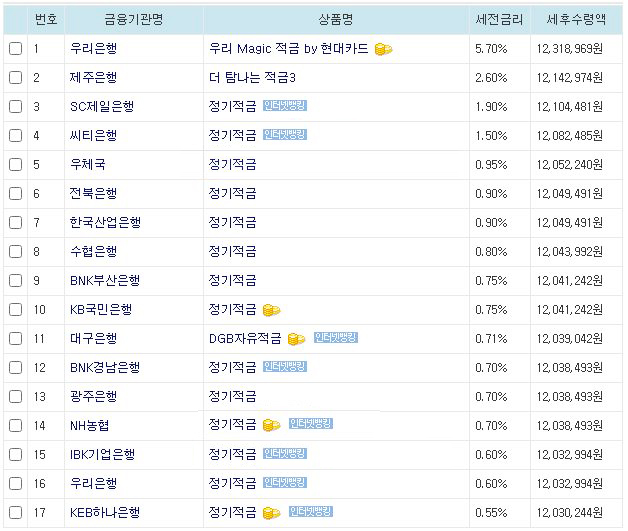This screenshot has height=531, width=628.
Task: Click 인터넷뱅킹 badge in IBK기업은행 row
Action: tap(285, 453)
